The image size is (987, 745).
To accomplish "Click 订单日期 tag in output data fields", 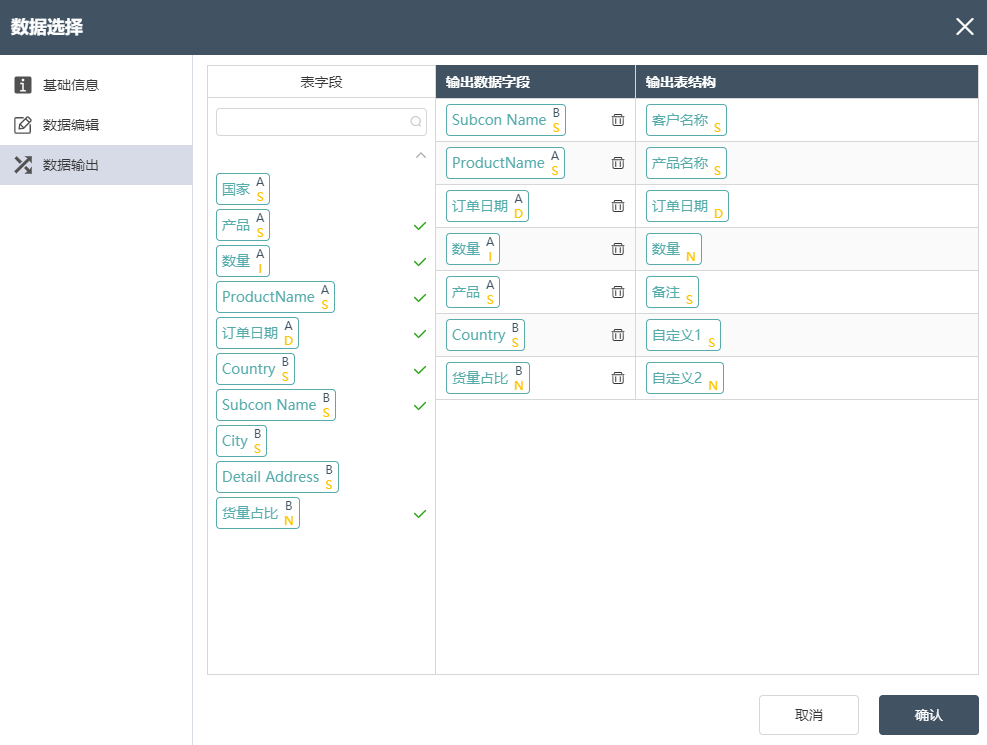I will coord(487,206).
